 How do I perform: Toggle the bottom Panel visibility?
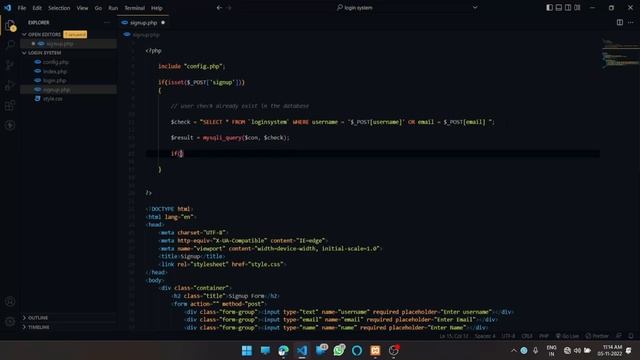click(559, 8)
